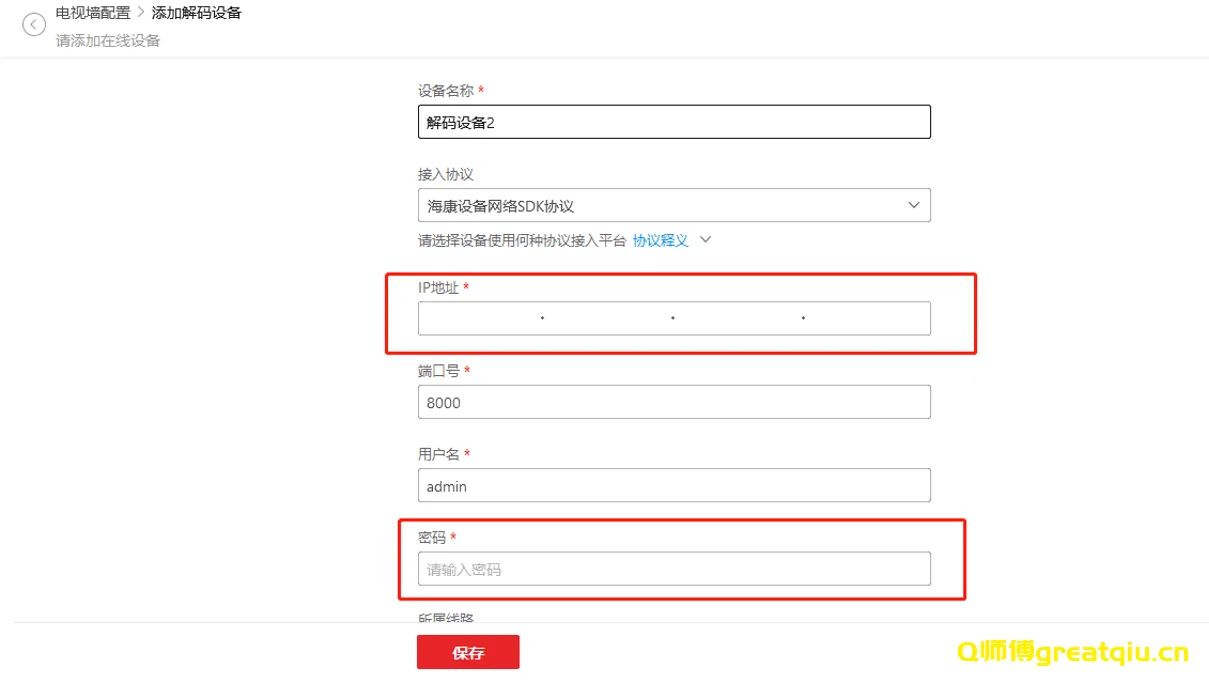Expand the chevron next to 协议释义
Viewport: 1209px width, 681px height.
coord(705,240)
